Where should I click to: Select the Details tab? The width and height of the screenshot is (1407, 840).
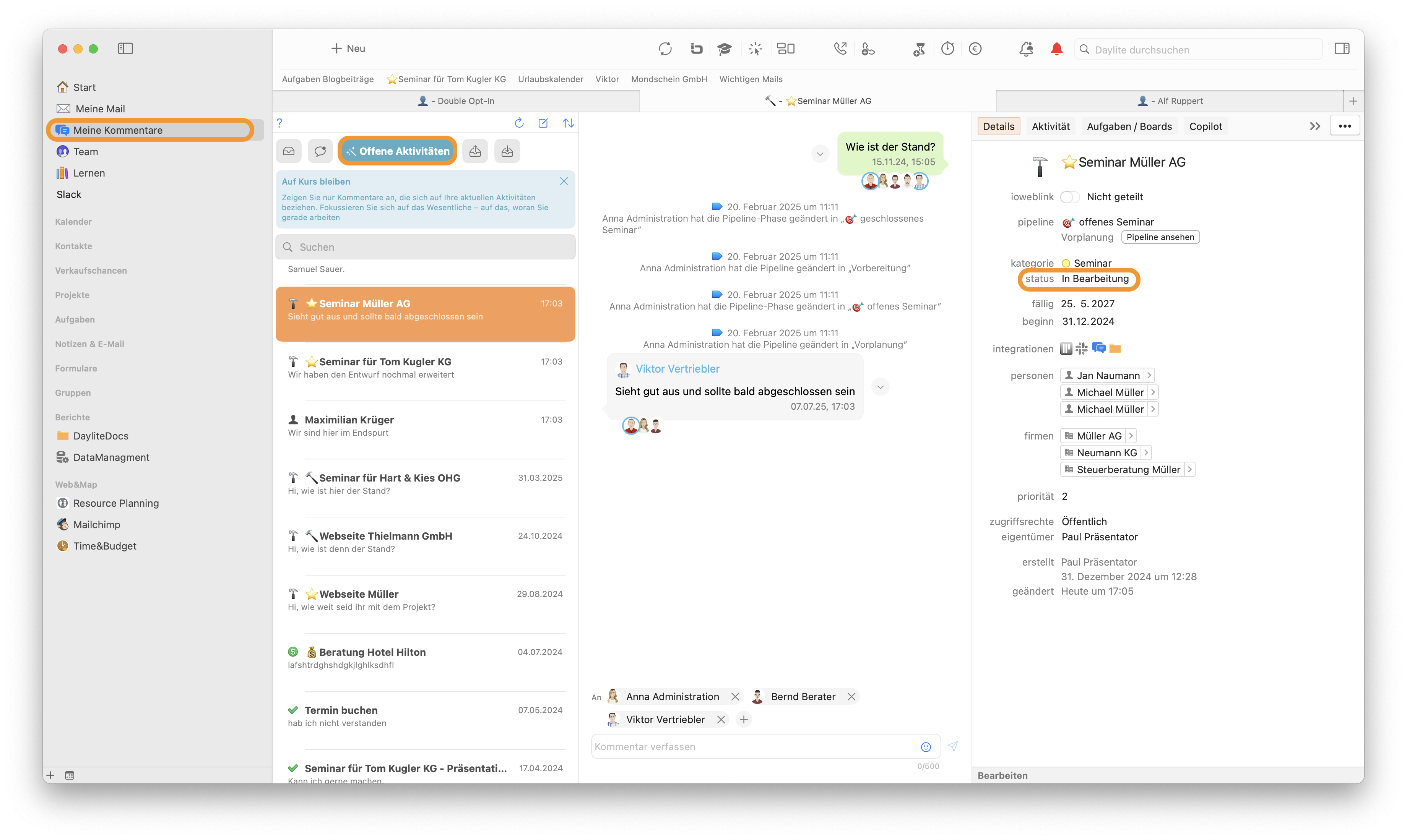click(998, 126)
